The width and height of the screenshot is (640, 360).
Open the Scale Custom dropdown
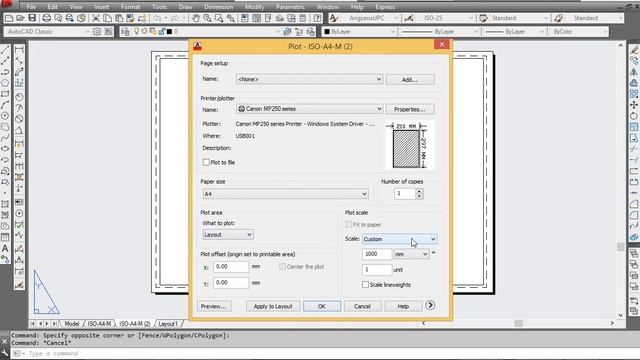point(400,239)
